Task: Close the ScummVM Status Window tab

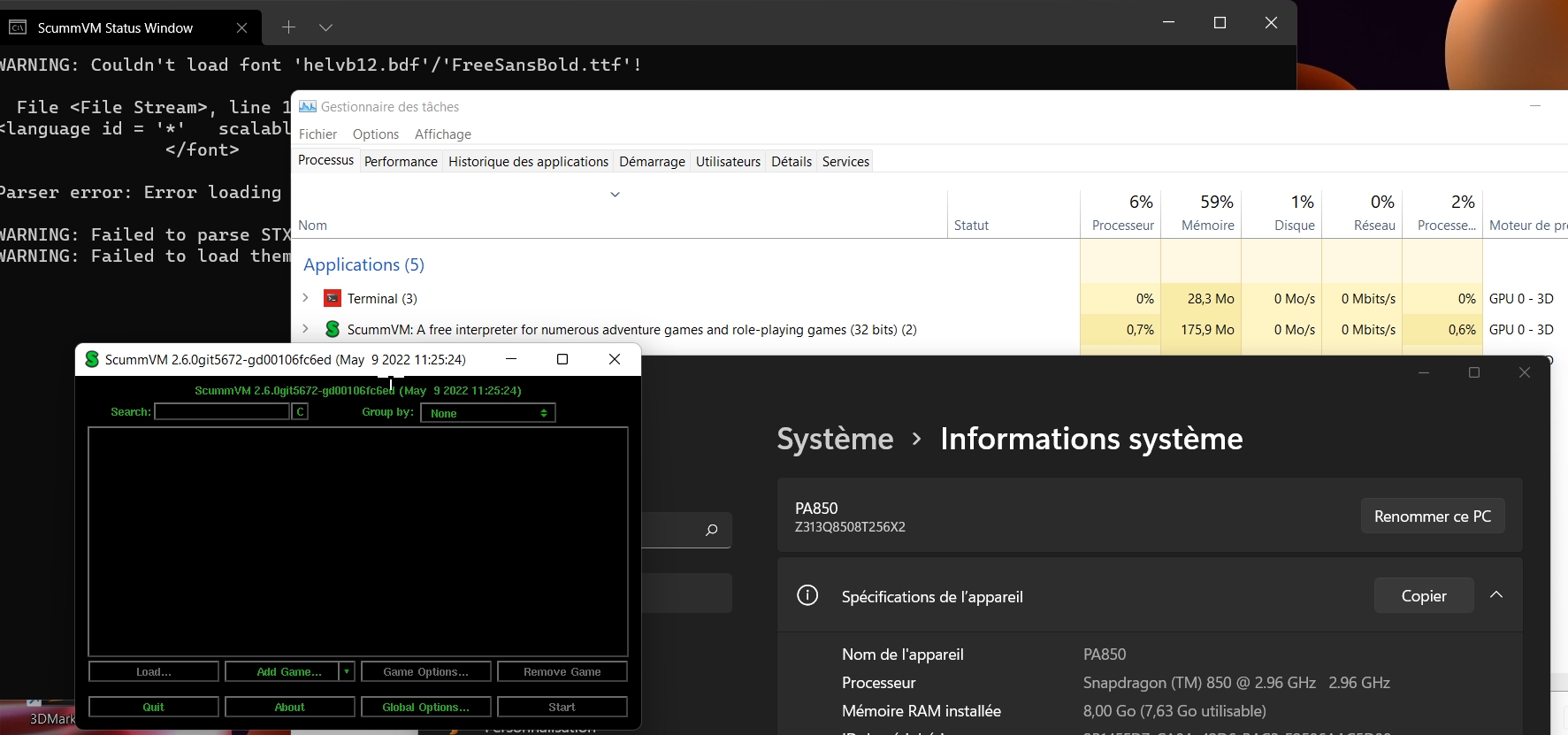Action: point(241,27)
